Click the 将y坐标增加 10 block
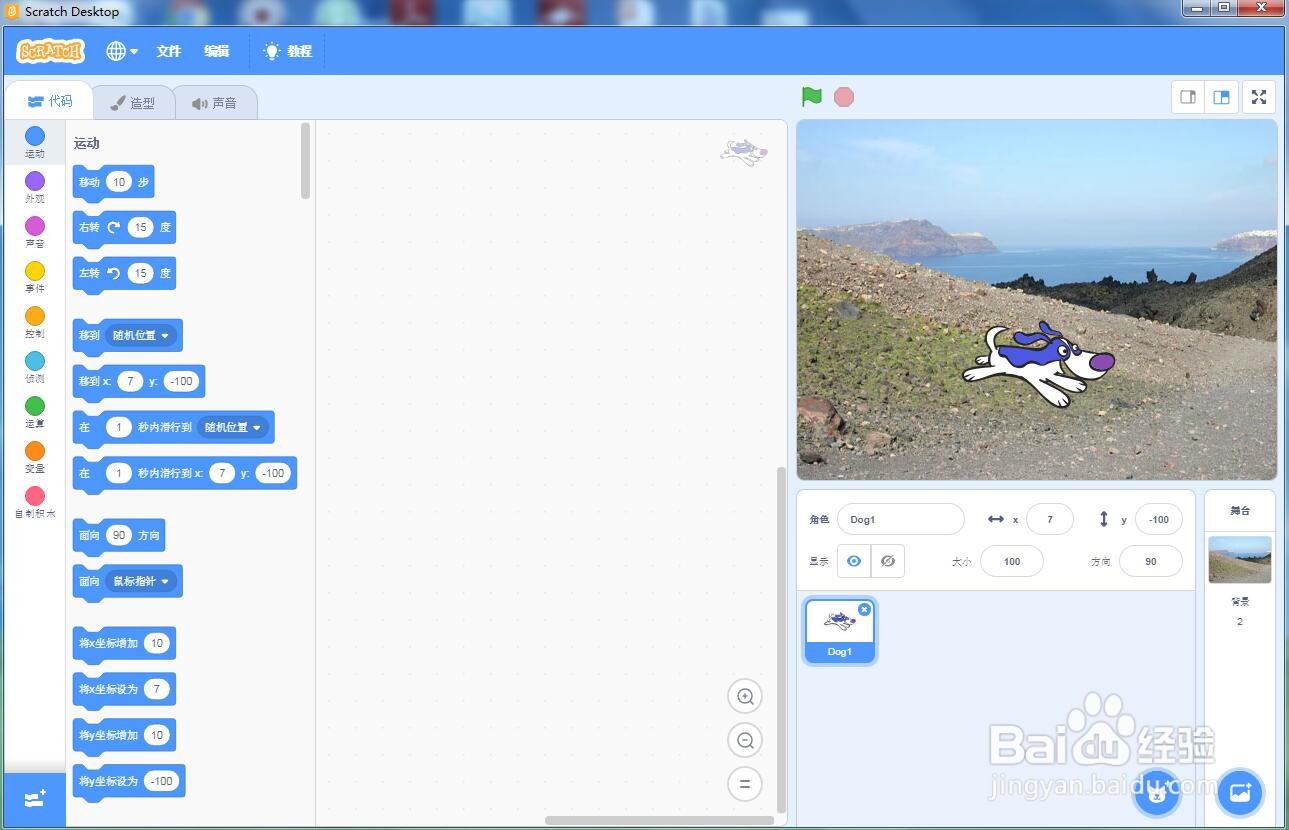Screen dimensions: 1289x830 124,736
